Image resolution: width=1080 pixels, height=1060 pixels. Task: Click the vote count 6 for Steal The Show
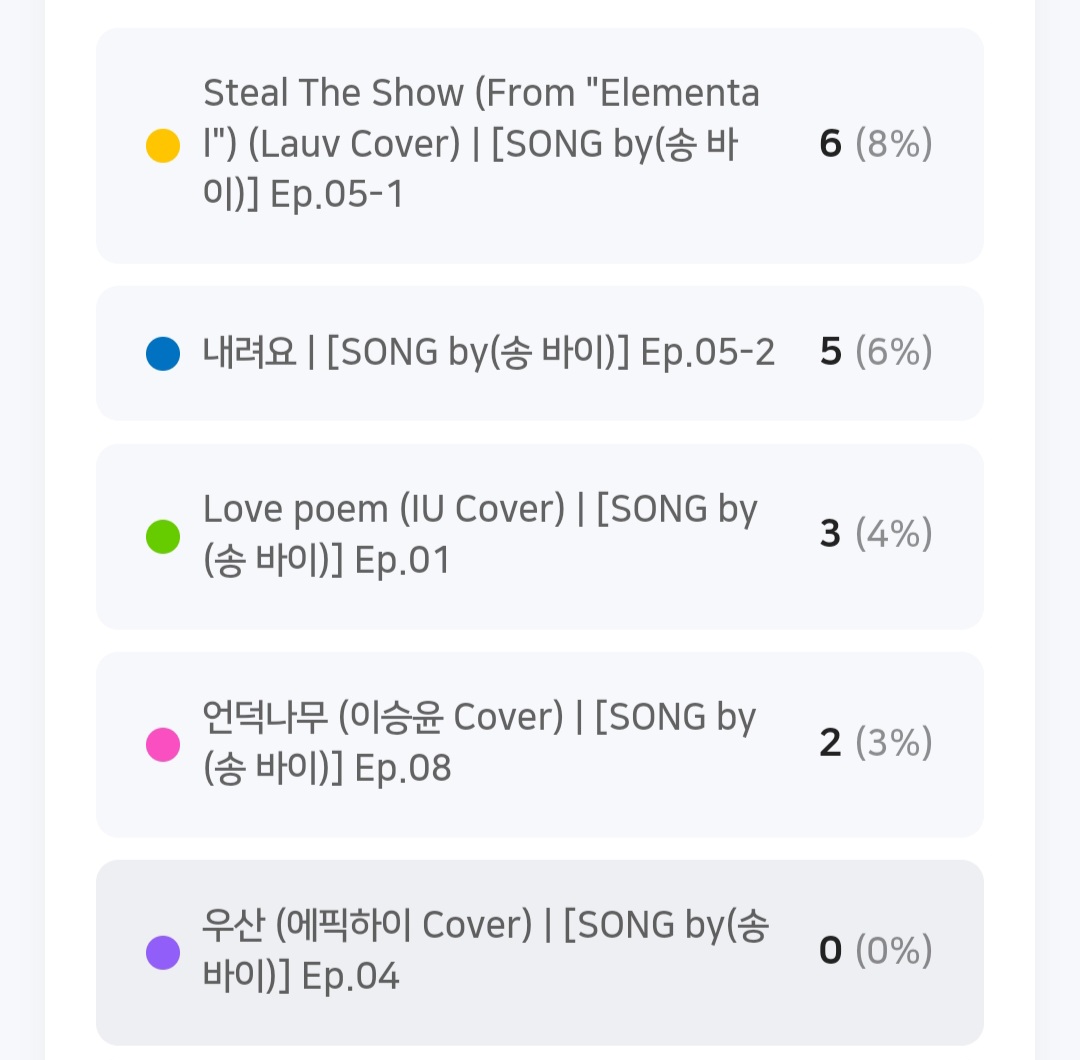830,144
